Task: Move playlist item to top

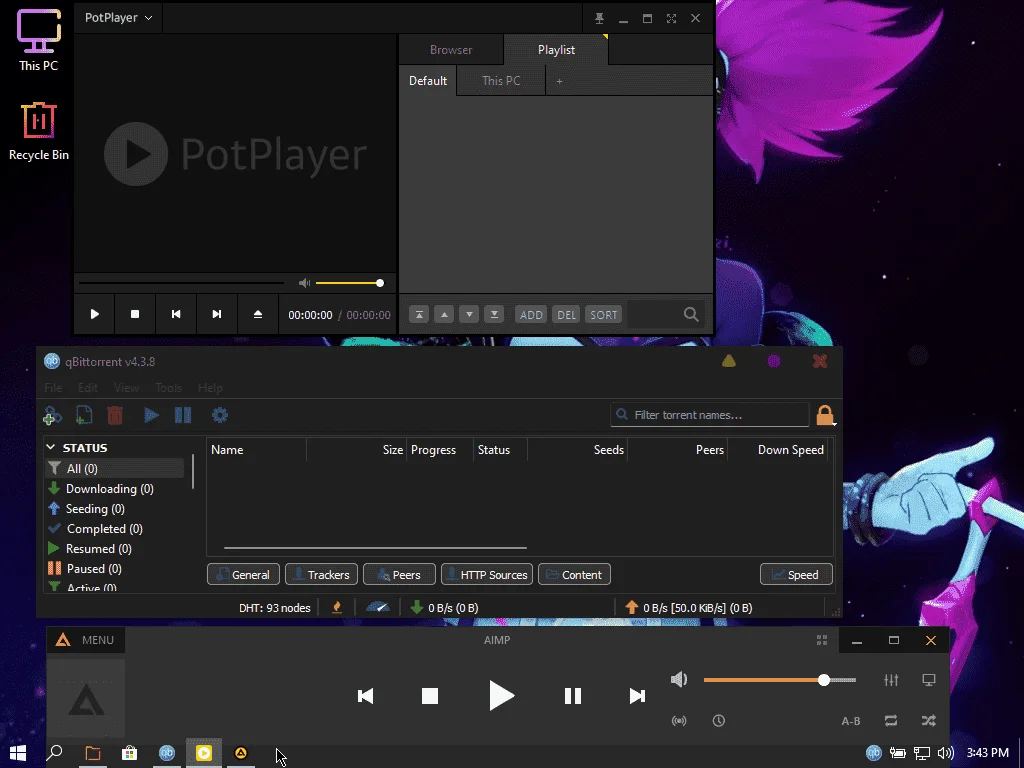Action: coord(419,315)
